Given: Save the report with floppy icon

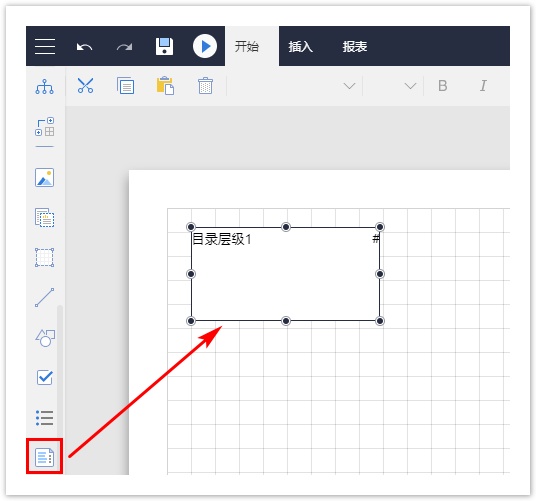Looking at the screenshot, I should [x=164, y=46].
